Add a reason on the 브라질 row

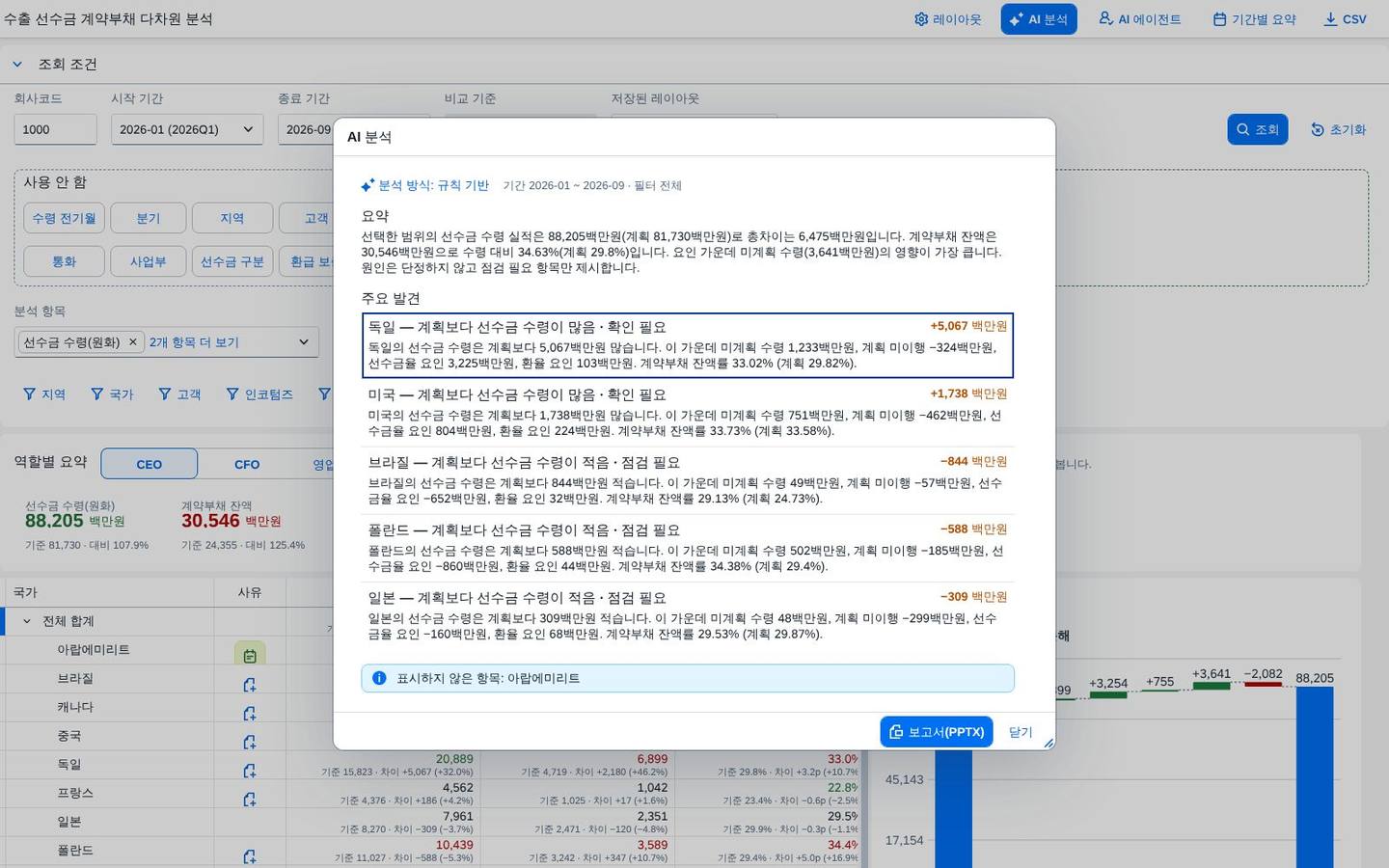(x=250, y=685)
